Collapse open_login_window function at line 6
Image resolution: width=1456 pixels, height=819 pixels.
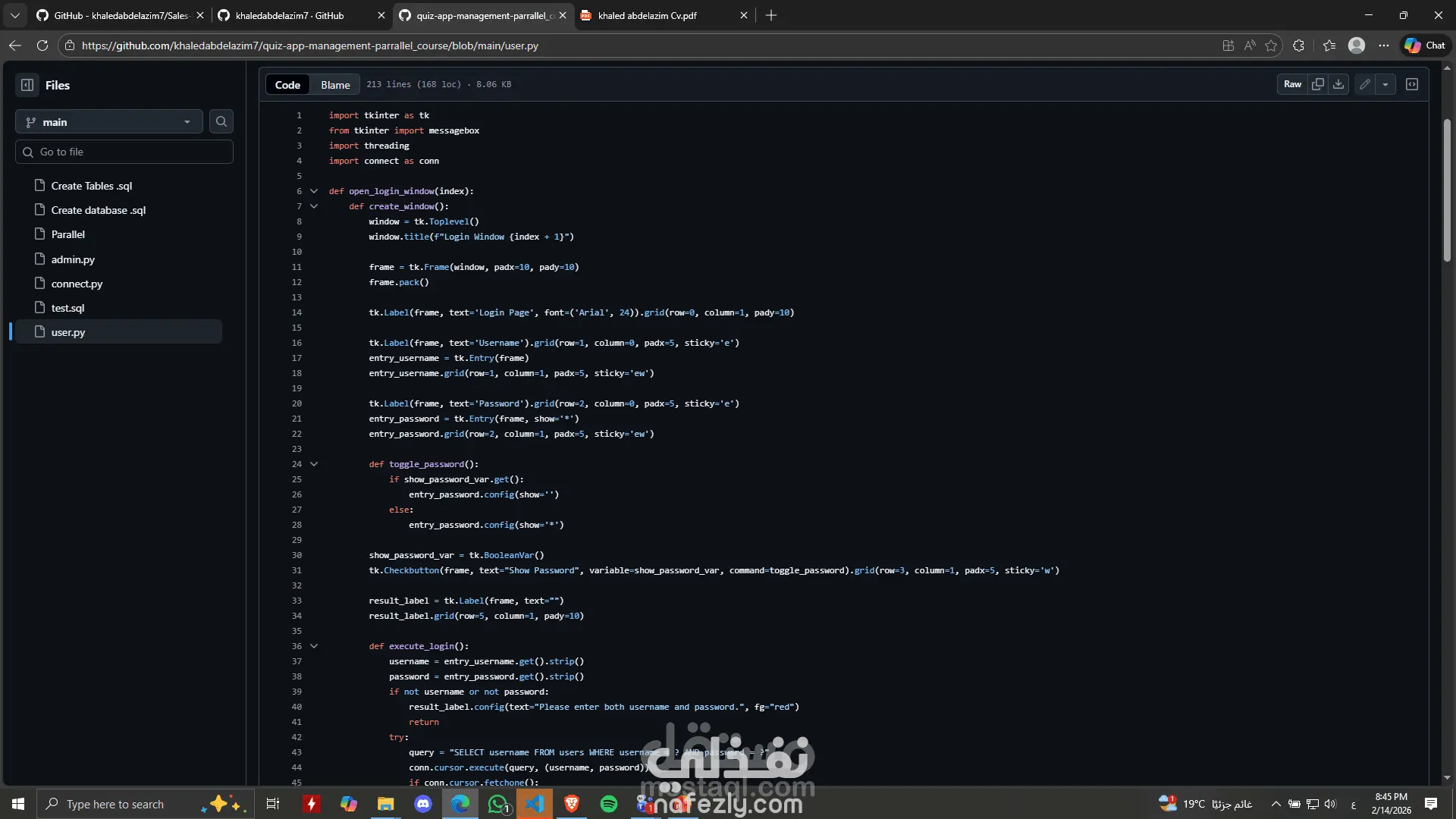point(314,191)
